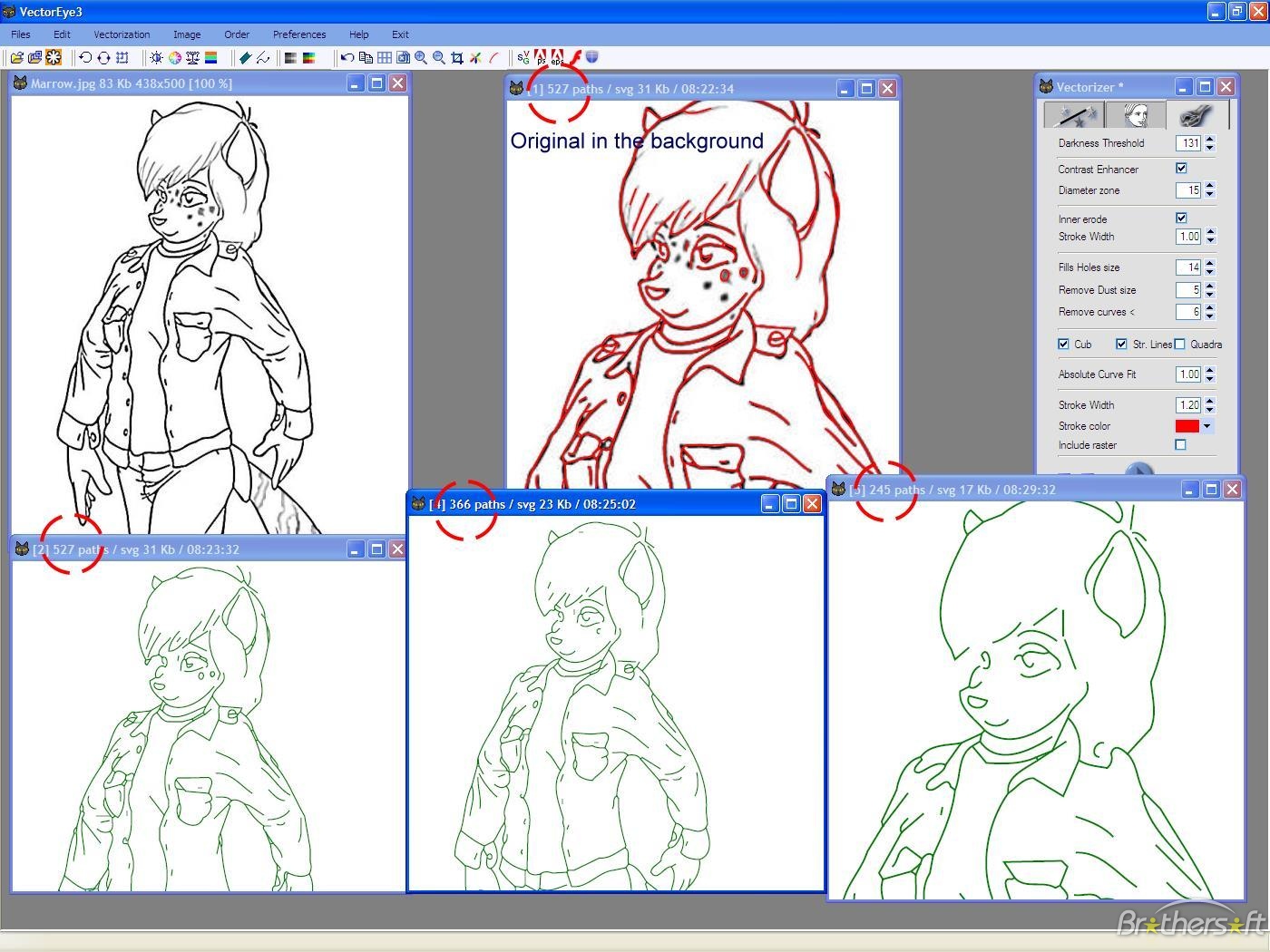Switch to the face portrait Vectorizer tab
The image size is (1270, 952).
pos(1135,115)
